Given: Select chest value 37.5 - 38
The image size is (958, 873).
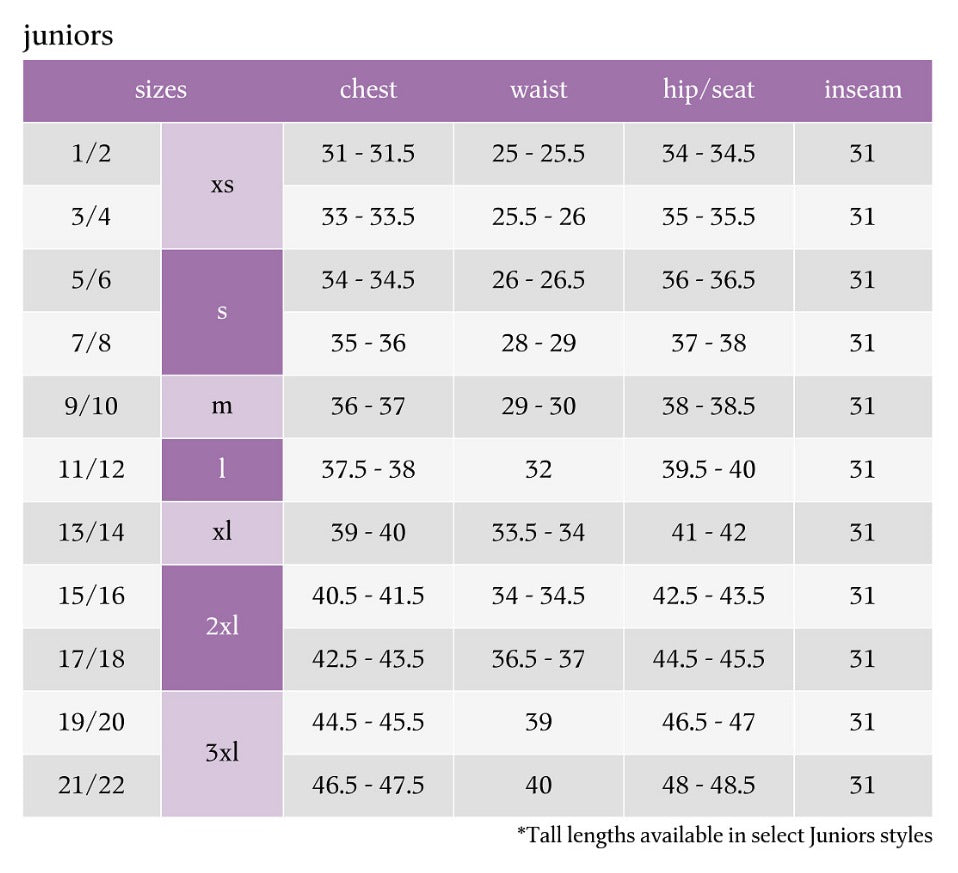Looking at the screenshot, I should point(368,470).
